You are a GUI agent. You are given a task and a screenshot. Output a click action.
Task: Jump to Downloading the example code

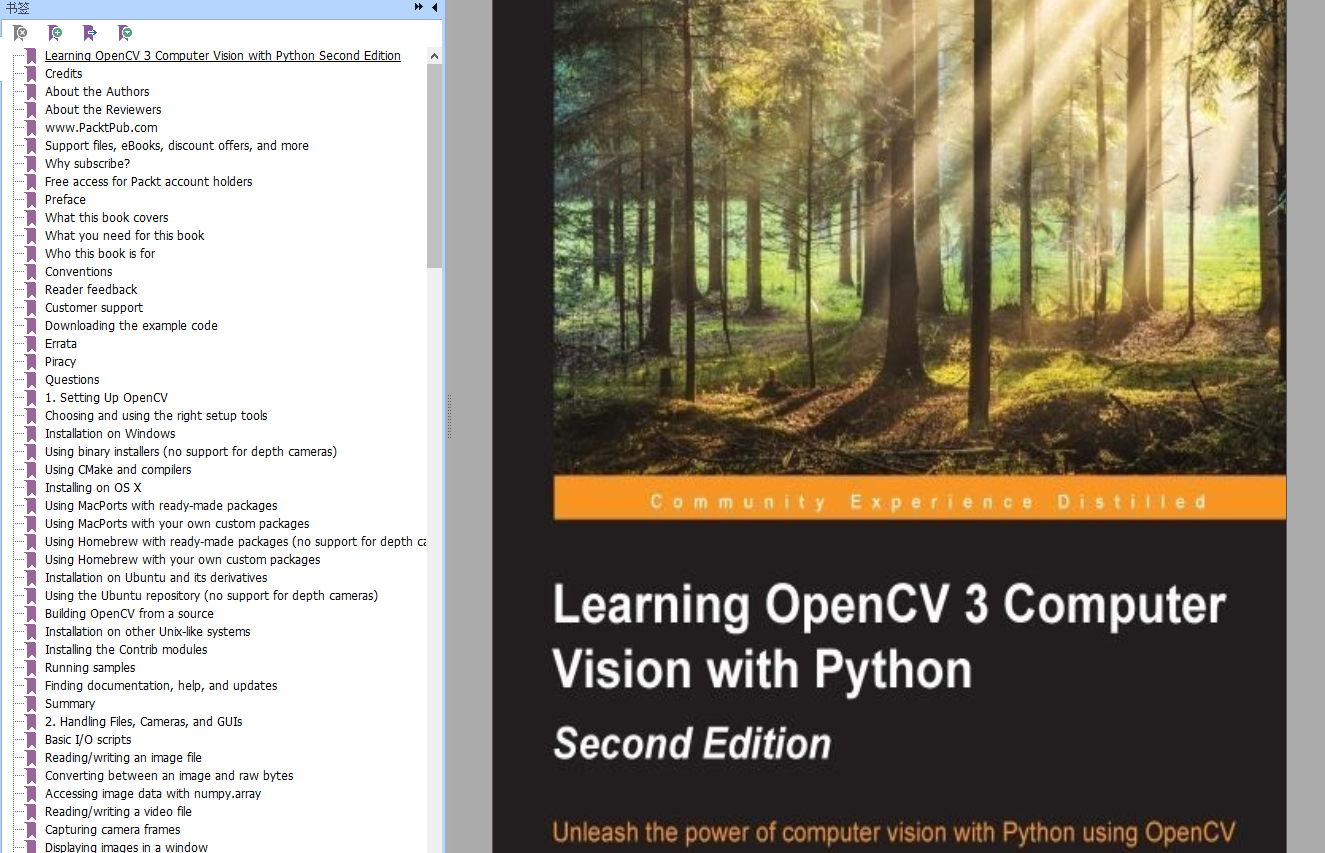[131, 326]
